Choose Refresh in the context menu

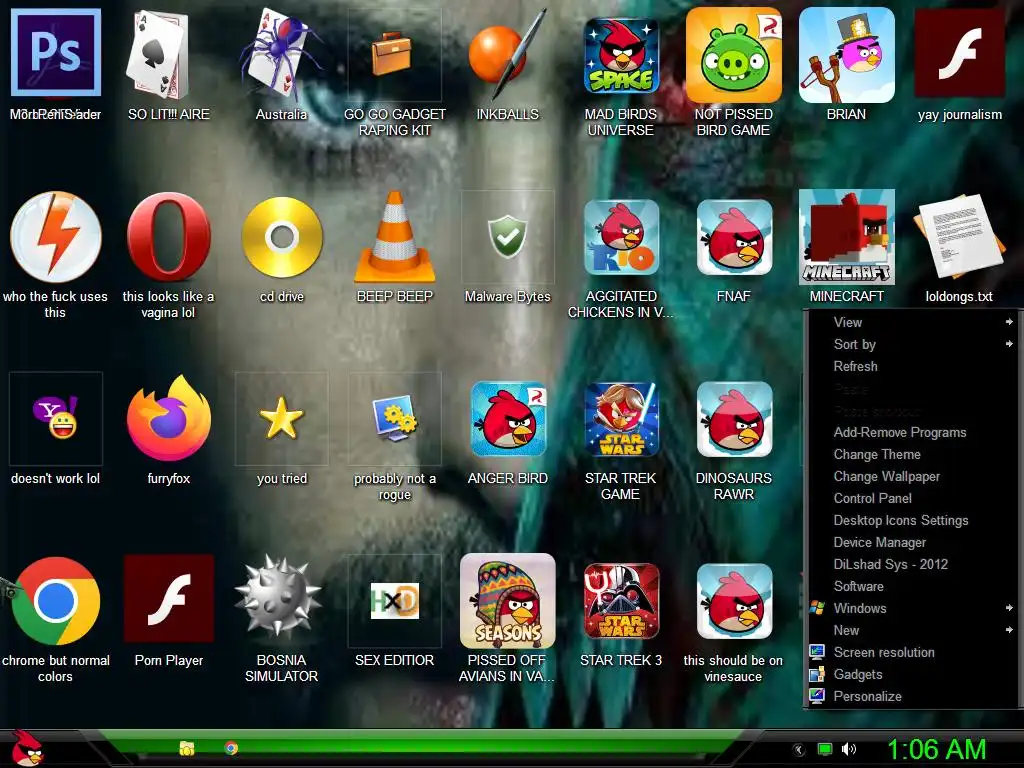tap(912, 366)
